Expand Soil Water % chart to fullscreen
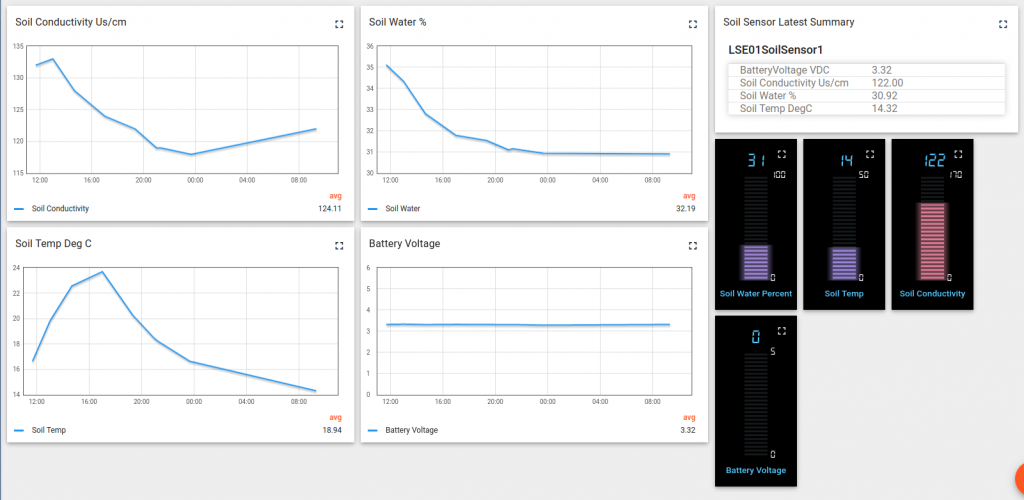Viewport: 1024px width, 500px height. [x=693, y=24]
